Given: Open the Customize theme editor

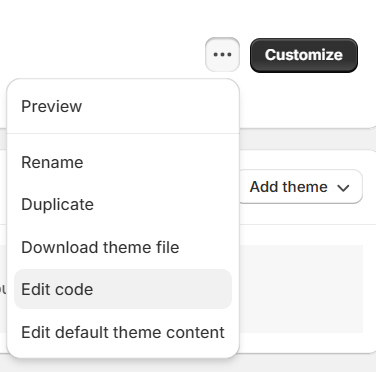Looking at the screenshot, I should pyautogui.click(x=304, y=55).
